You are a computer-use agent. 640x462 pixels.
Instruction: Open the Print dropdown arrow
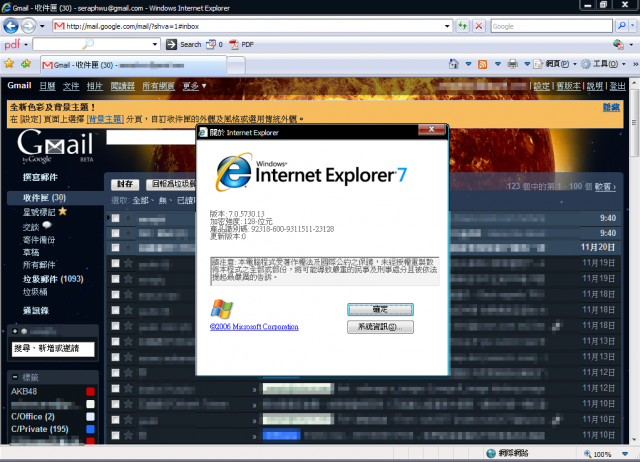[x=527, y=64]
